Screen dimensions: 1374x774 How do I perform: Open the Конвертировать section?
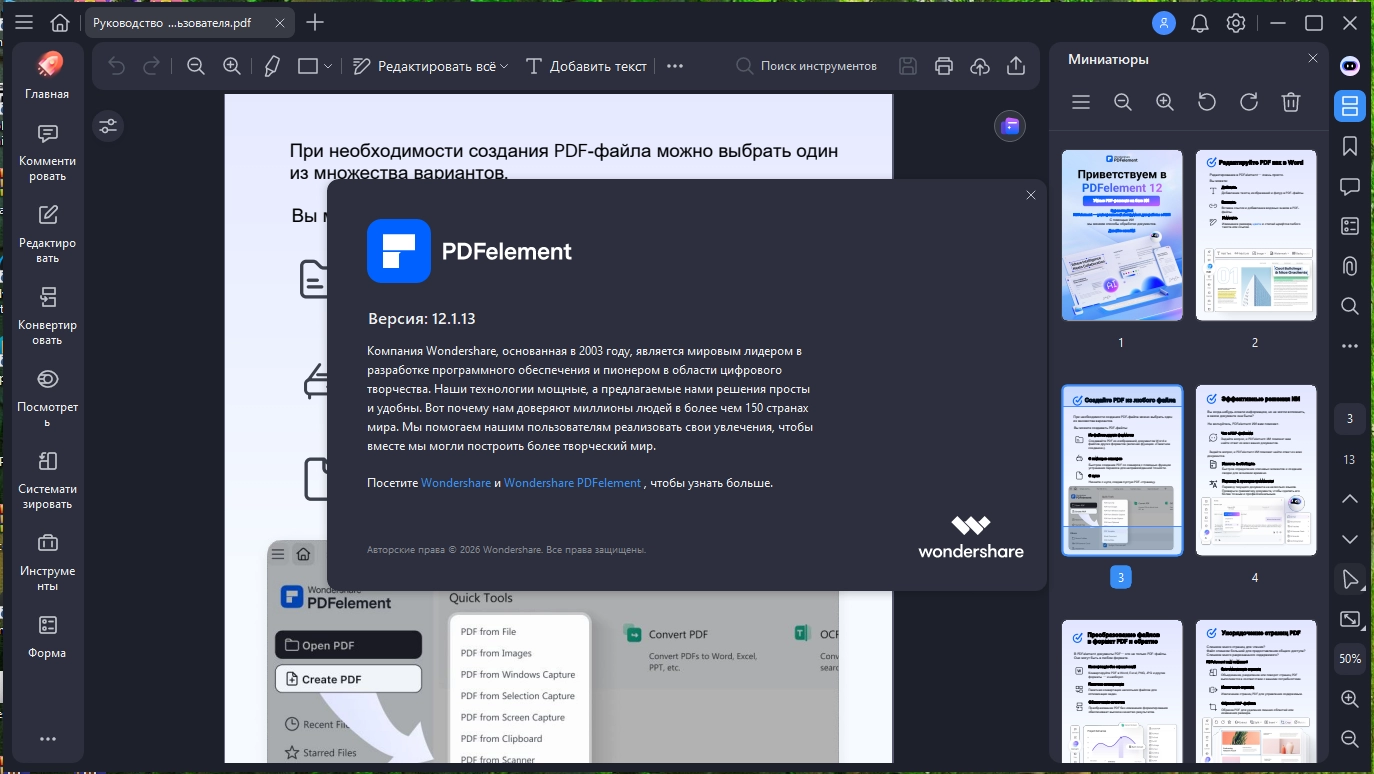pos(48,317)
